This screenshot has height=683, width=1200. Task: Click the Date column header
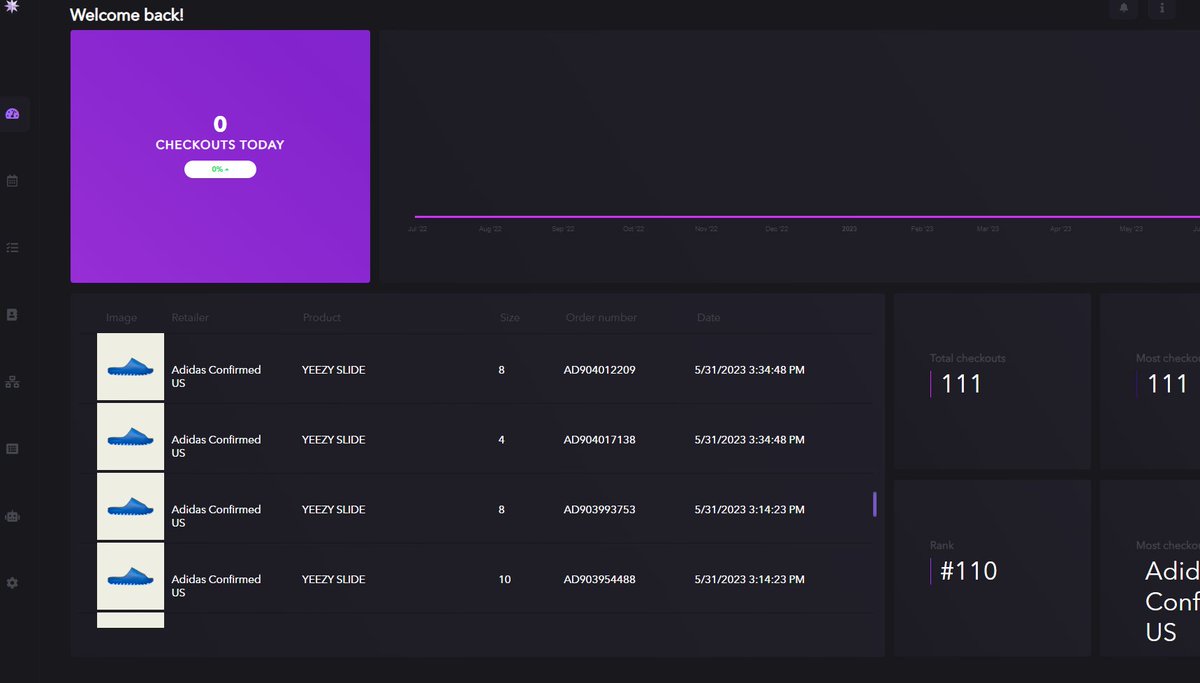(x=708, y=318)
